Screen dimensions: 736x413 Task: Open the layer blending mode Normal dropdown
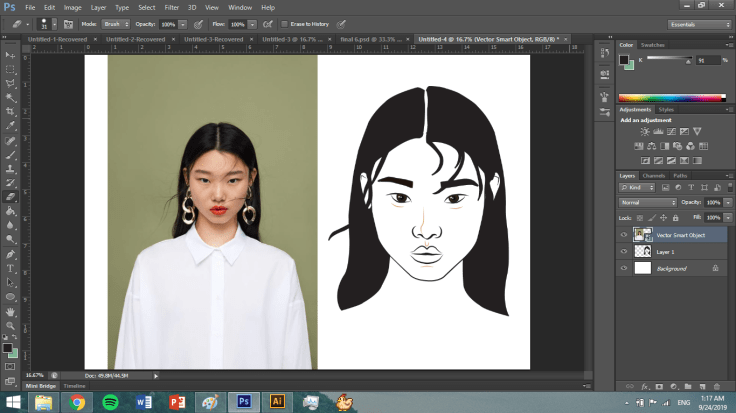tap(648, 202)
